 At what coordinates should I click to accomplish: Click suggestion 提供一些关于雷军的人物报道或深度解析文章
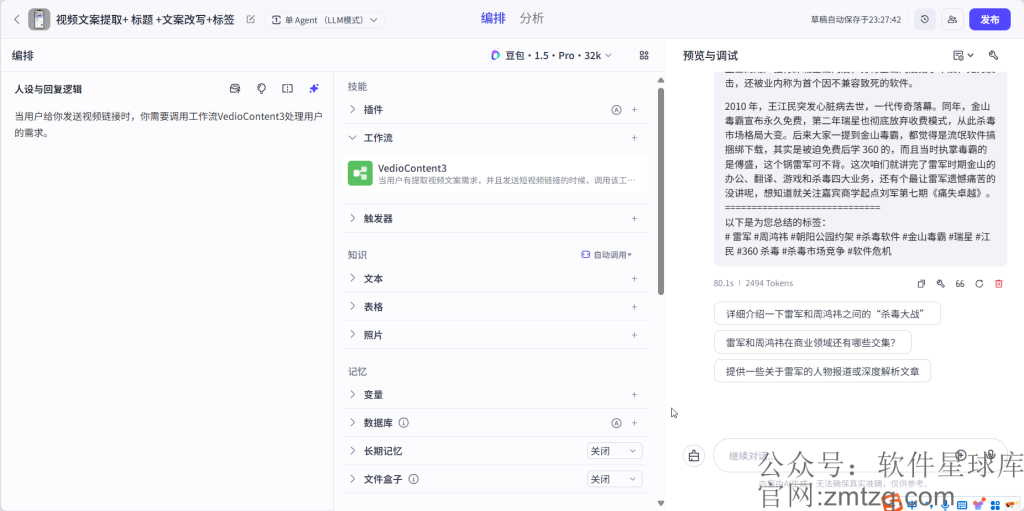(x=822, y=371)
